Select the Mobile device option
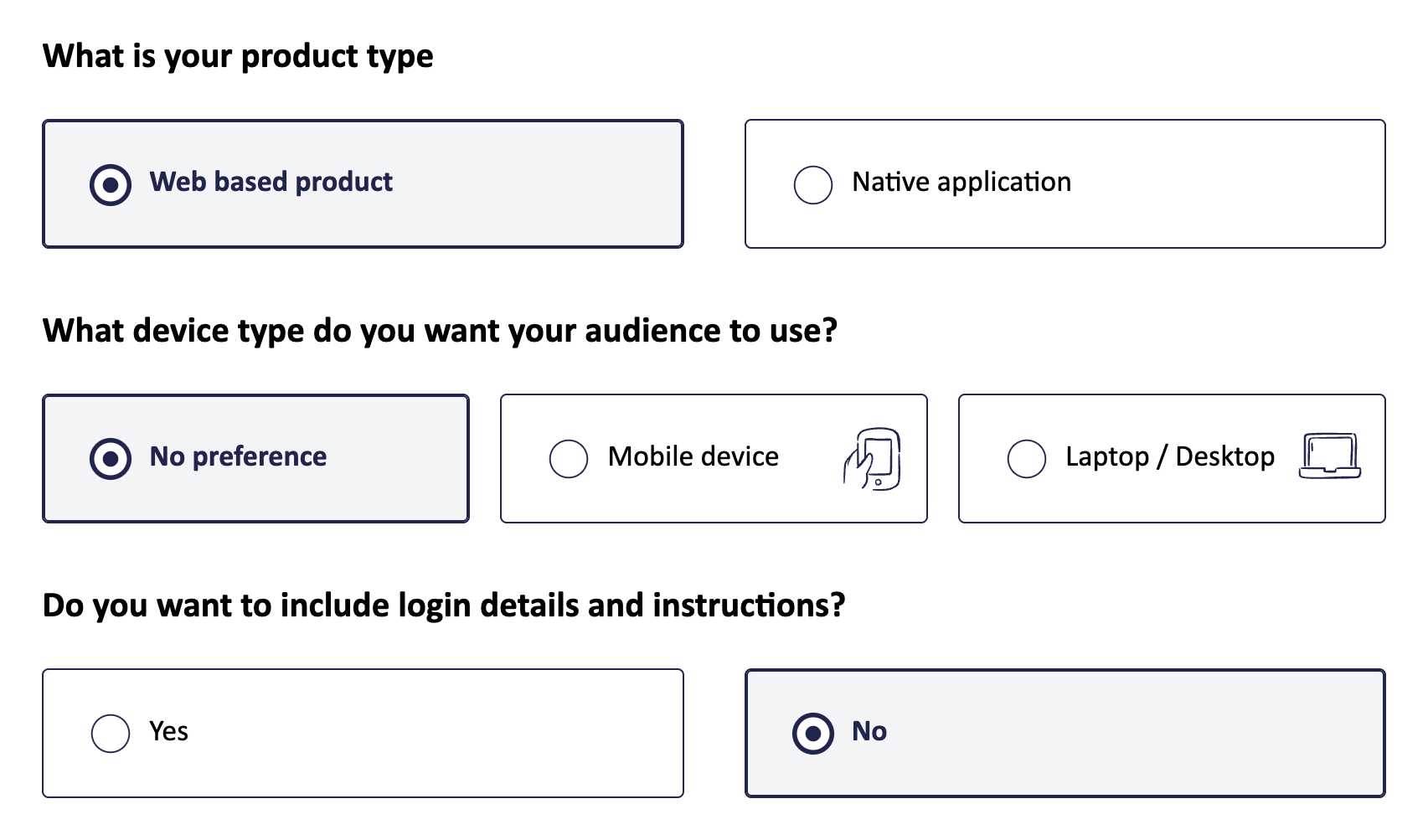The image size is (1428, 840). click(x=569, y=458)
